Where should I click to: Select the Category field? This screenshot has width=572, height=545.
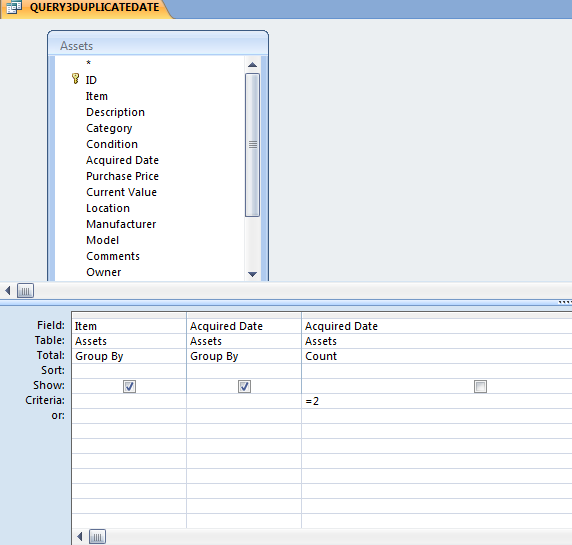click(x=109, y=128)
